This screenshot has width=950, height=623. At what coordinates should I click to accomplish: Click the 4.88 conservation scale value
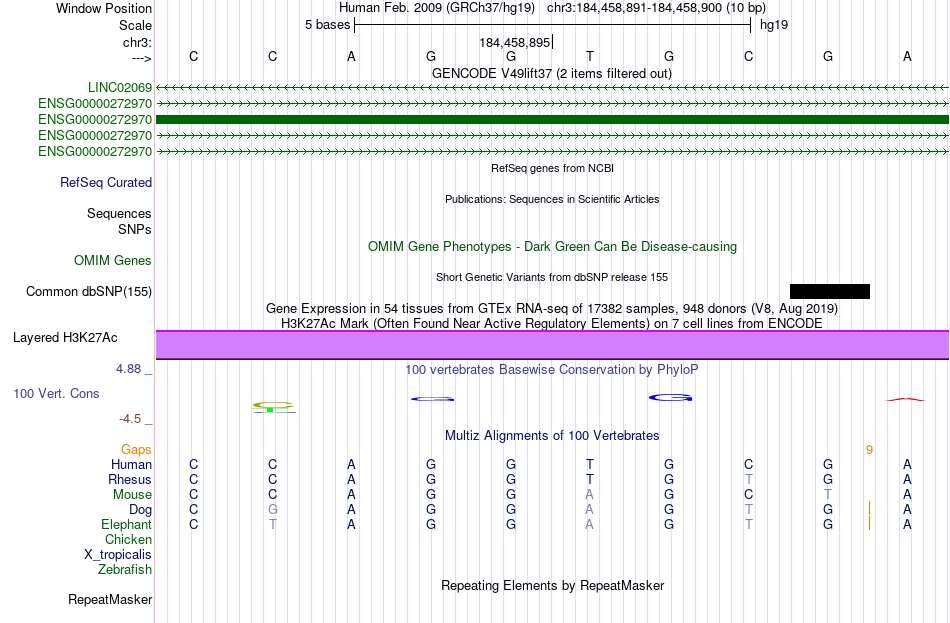tap(128, 369)
